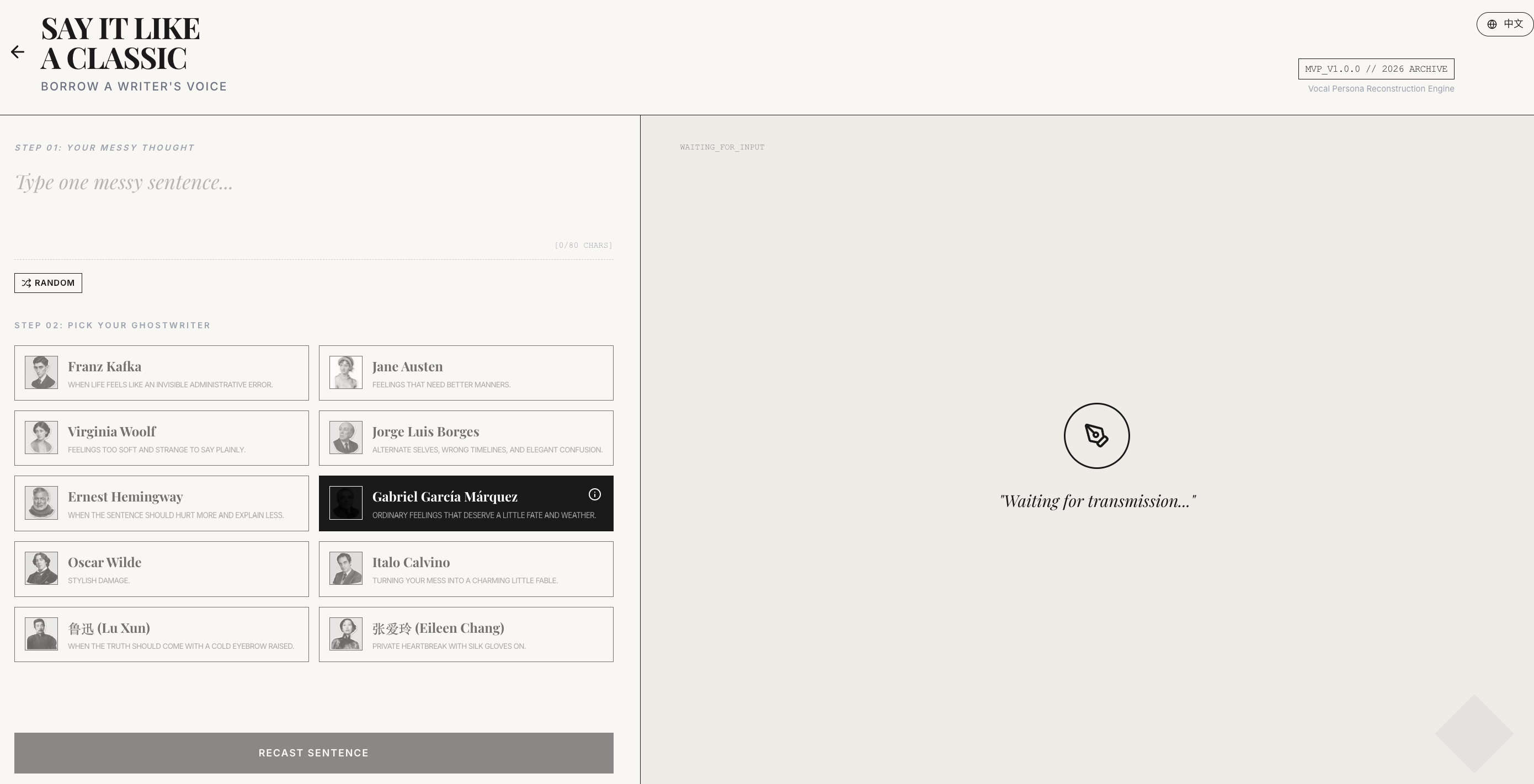Click the back arrow icon

18,52
